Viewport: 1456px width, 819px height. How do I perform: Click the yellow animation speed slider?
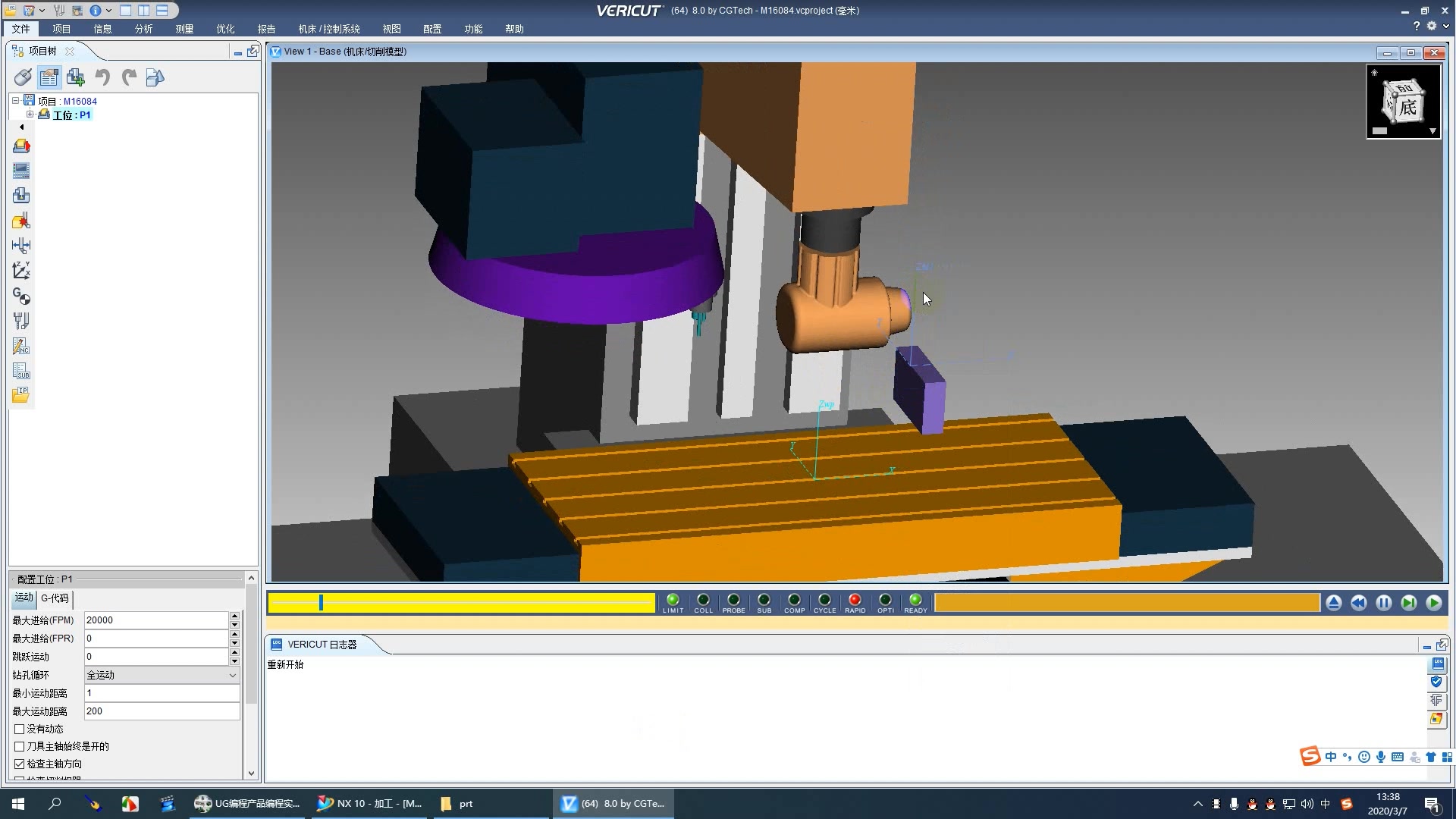(x=461, y=603)
